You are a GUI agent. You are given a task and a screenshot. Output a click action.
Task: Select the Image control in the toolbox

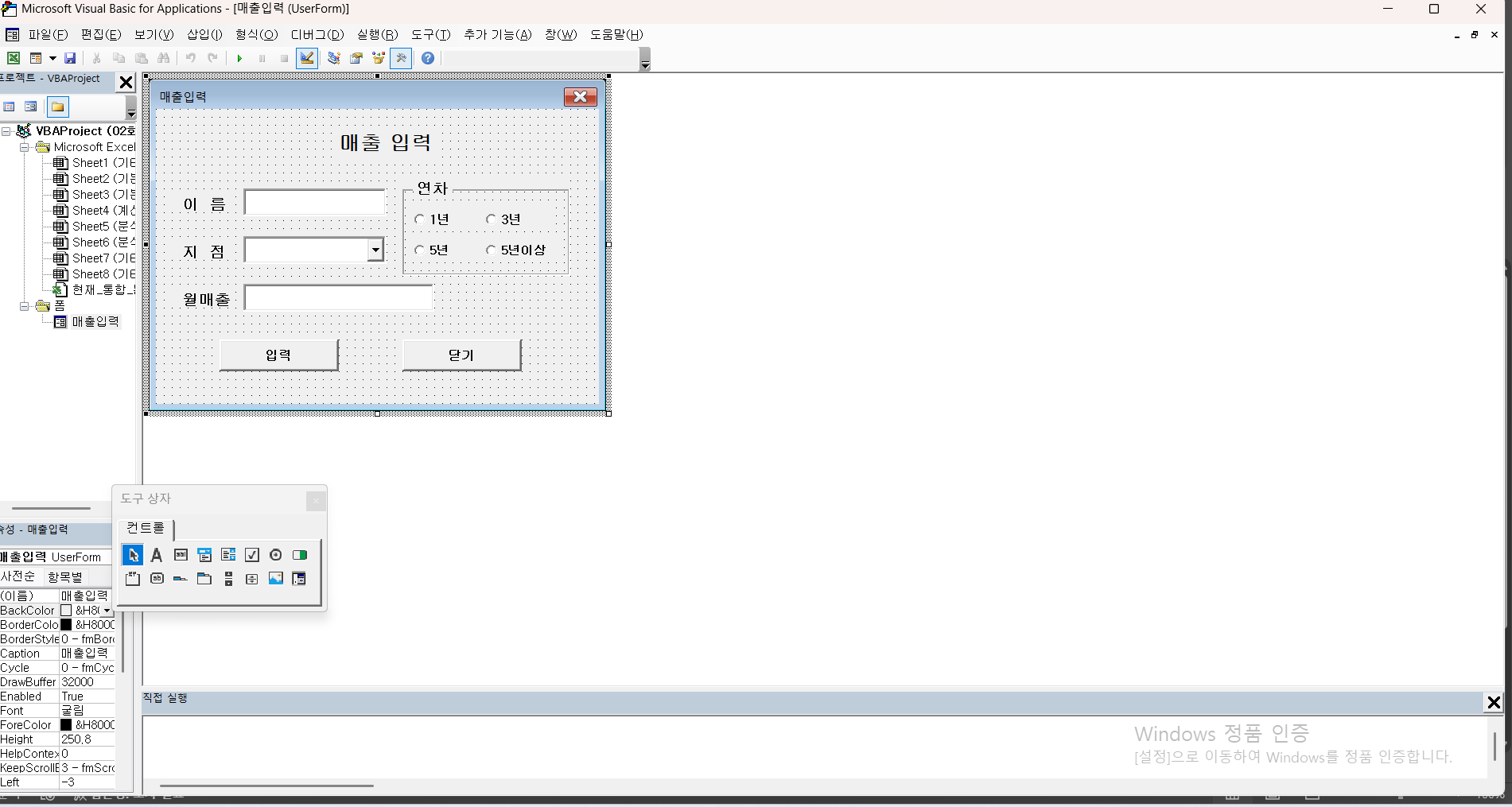pyautogui.click(x=275, y=579)
